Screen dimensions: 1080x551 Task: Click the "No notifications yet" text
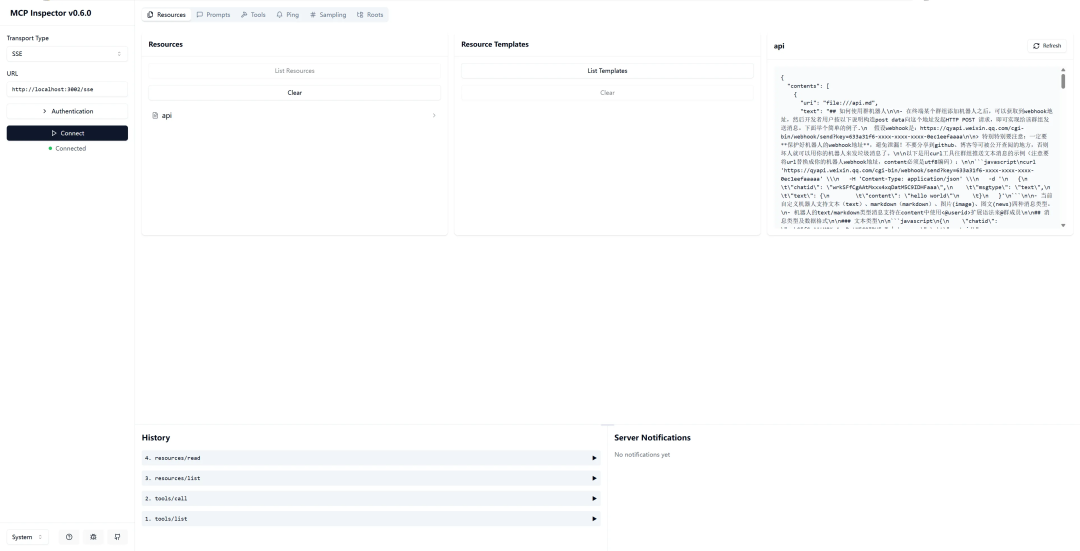642,455
